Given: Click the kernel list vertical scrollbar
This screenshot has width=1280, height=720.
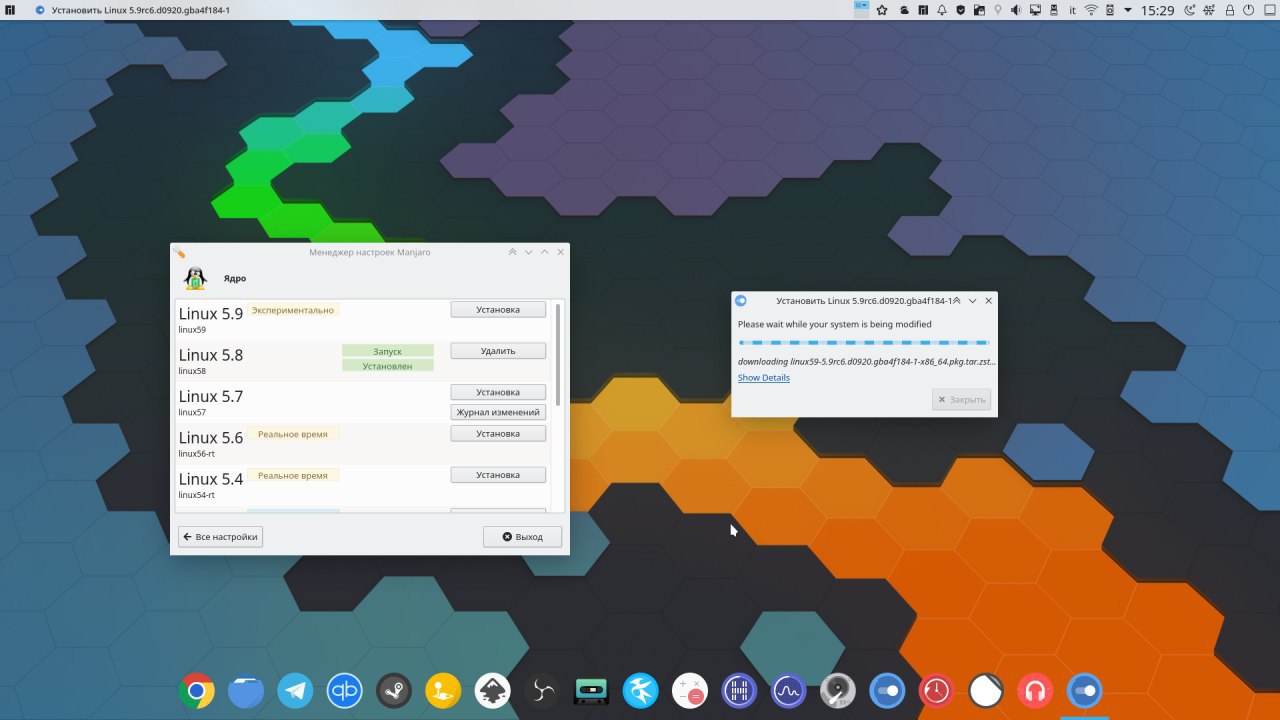Looking at the screenshot, I should (x=557, y=355).
